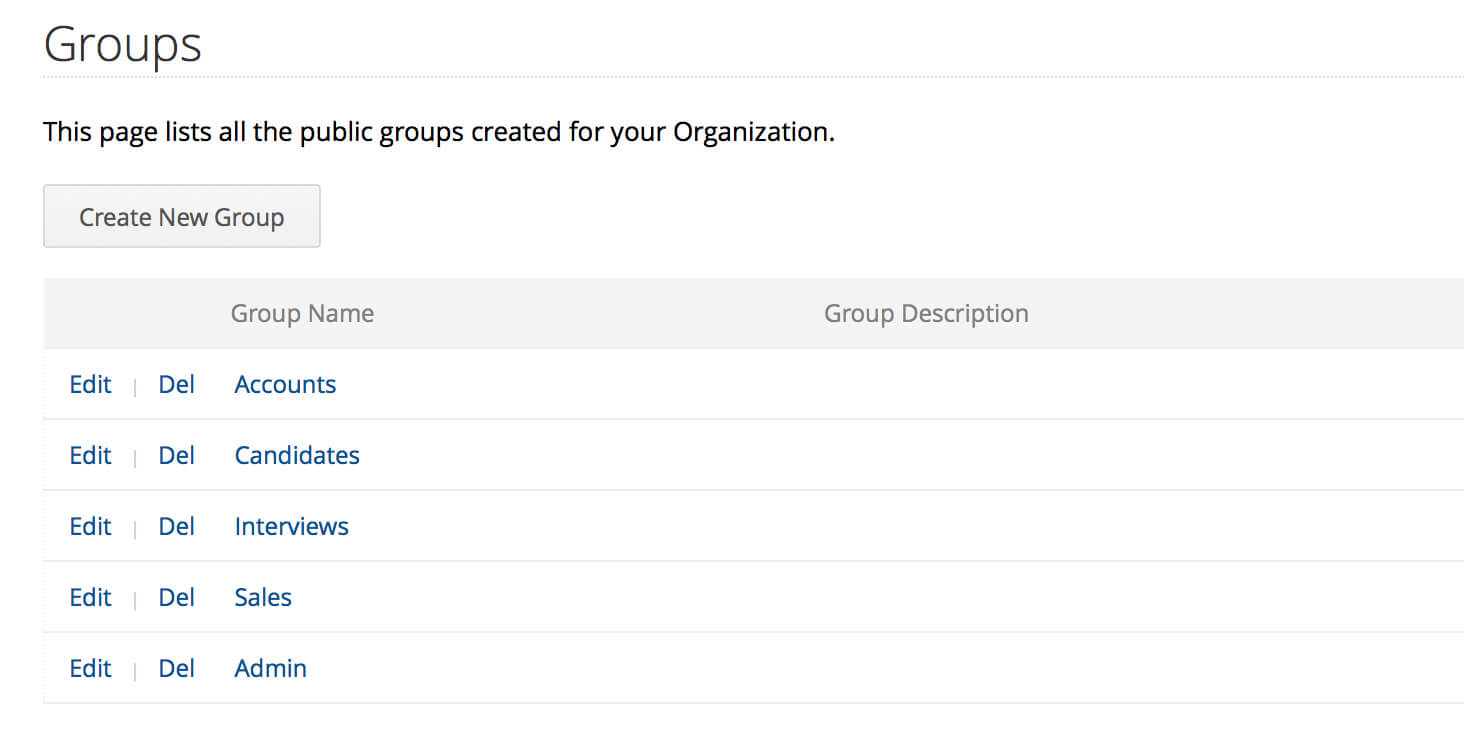Click the Groups page heading
This screenshot has height=754, width=1464.
coord(123,45)
